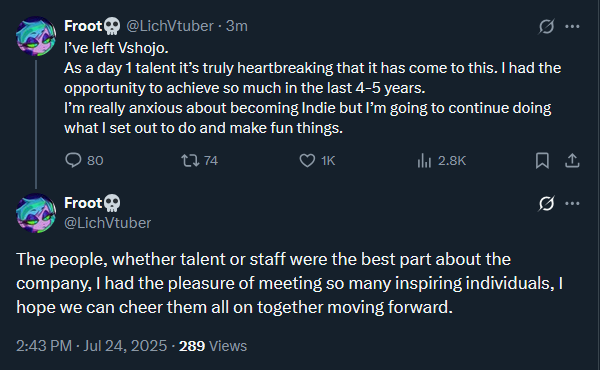Screen dimensions: 600x370
Task: Open @LichVtuber handle in first tweet
Action: click(x=170, y=26)
